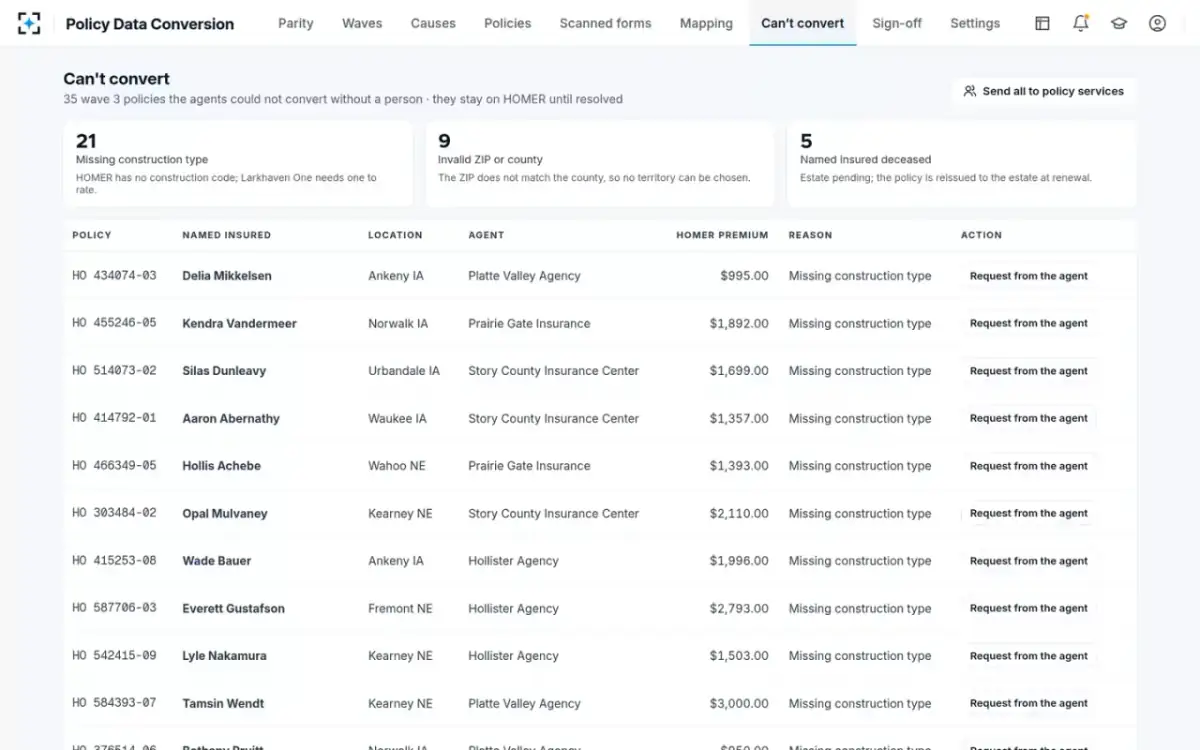This screenshot has height=750, width=1200.
Task: Open named insured Aaron Abernathy
Action: 231,418
